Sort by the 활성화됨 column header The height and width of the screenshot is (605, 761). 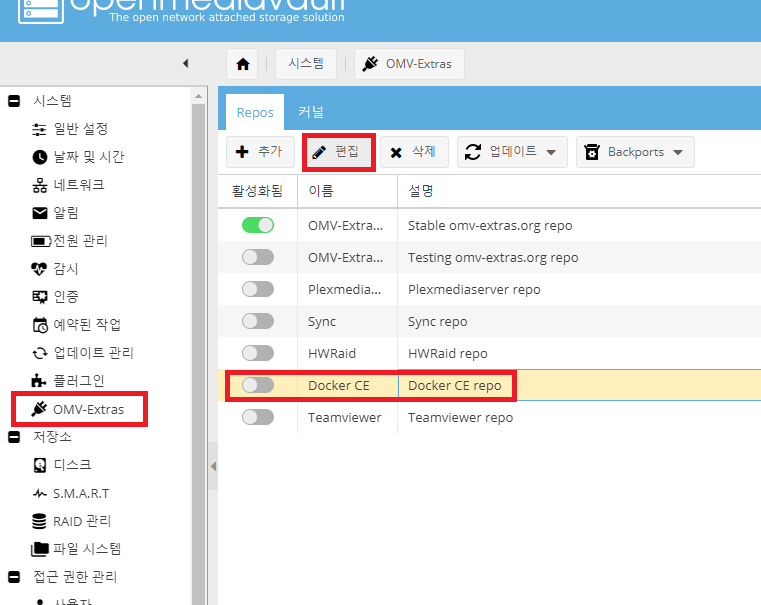257,191
